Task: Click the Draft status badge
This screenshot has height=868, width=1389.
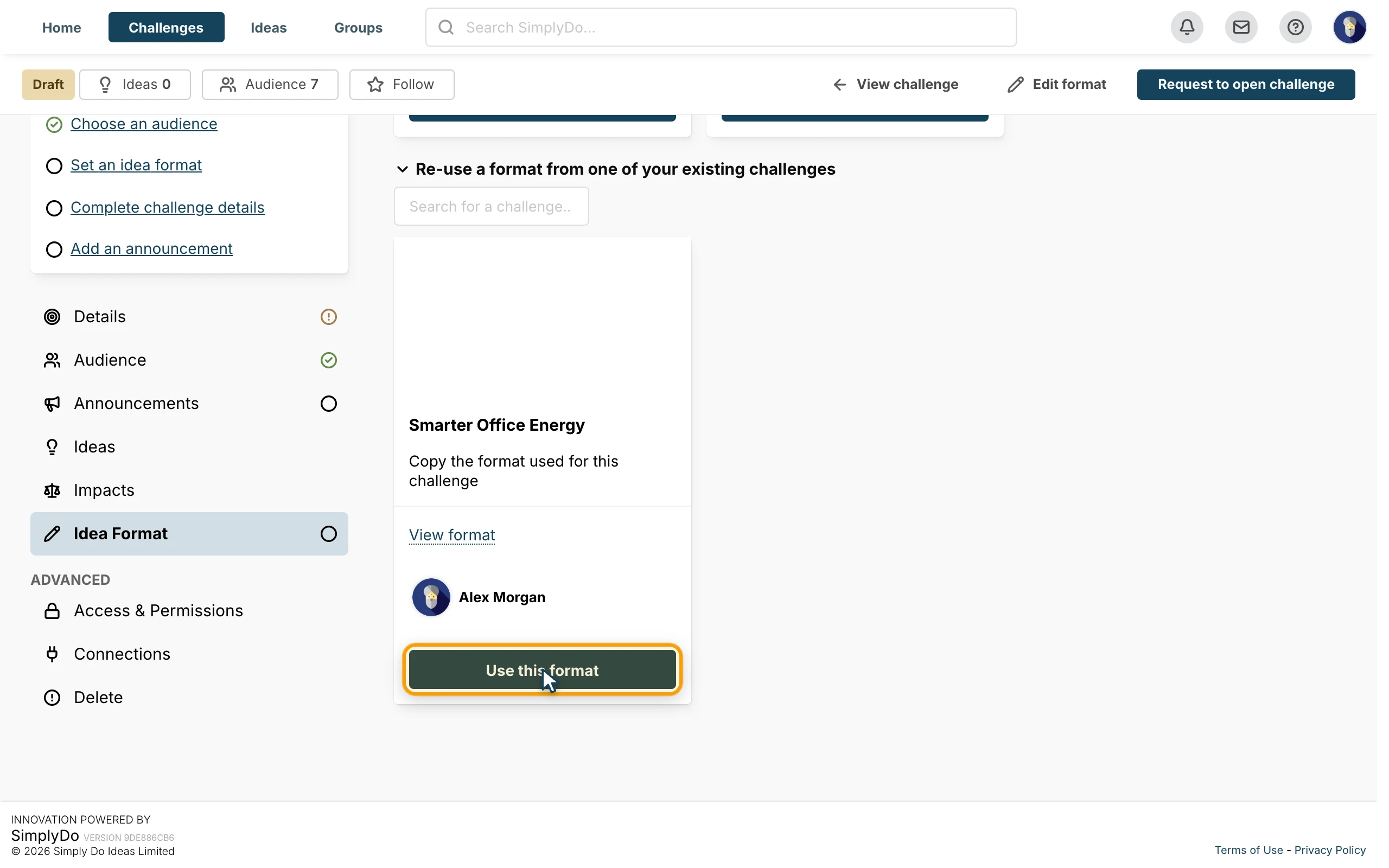Action: pyautogui.click(x=48, y=85)
